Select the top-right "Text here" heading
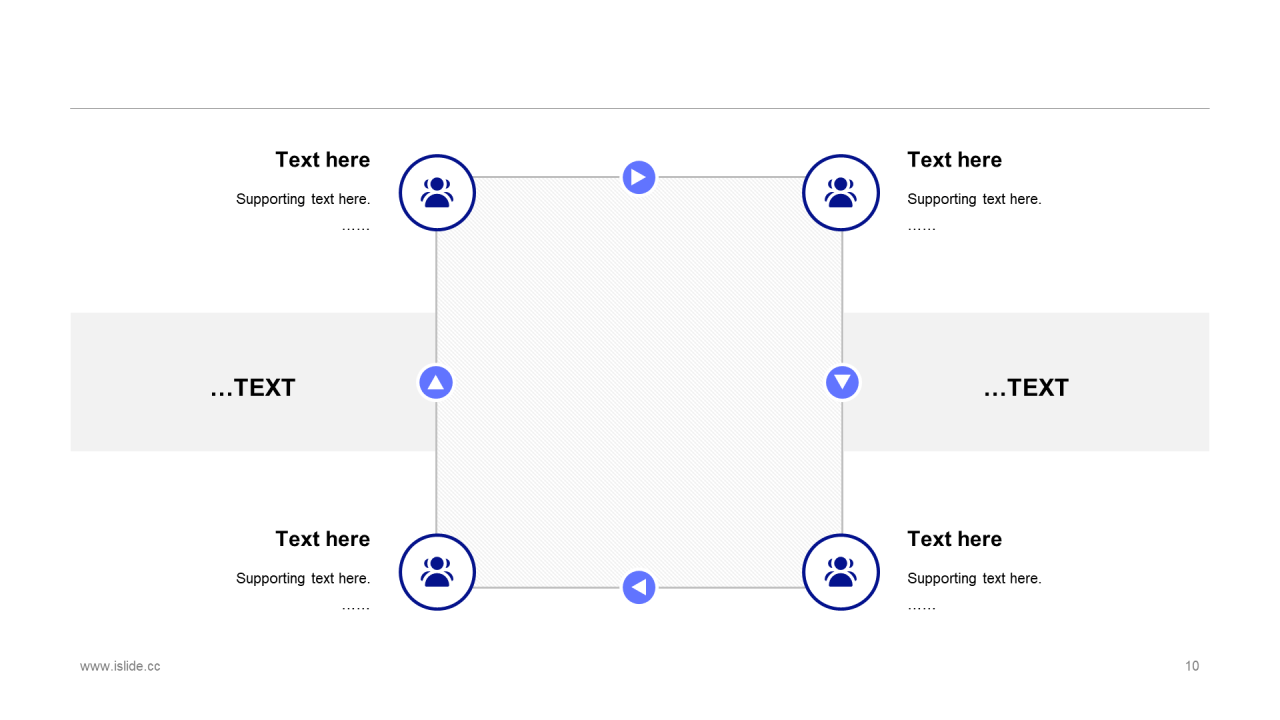This screenshot has width=1280, height=720. tap(954, 160)
